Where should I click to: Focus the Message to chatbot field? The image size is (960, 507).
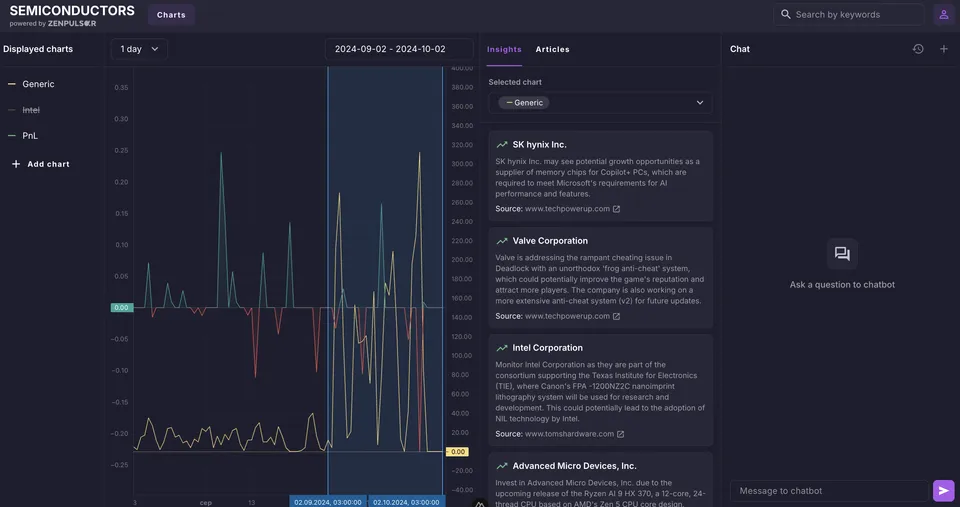coord(829,490)
